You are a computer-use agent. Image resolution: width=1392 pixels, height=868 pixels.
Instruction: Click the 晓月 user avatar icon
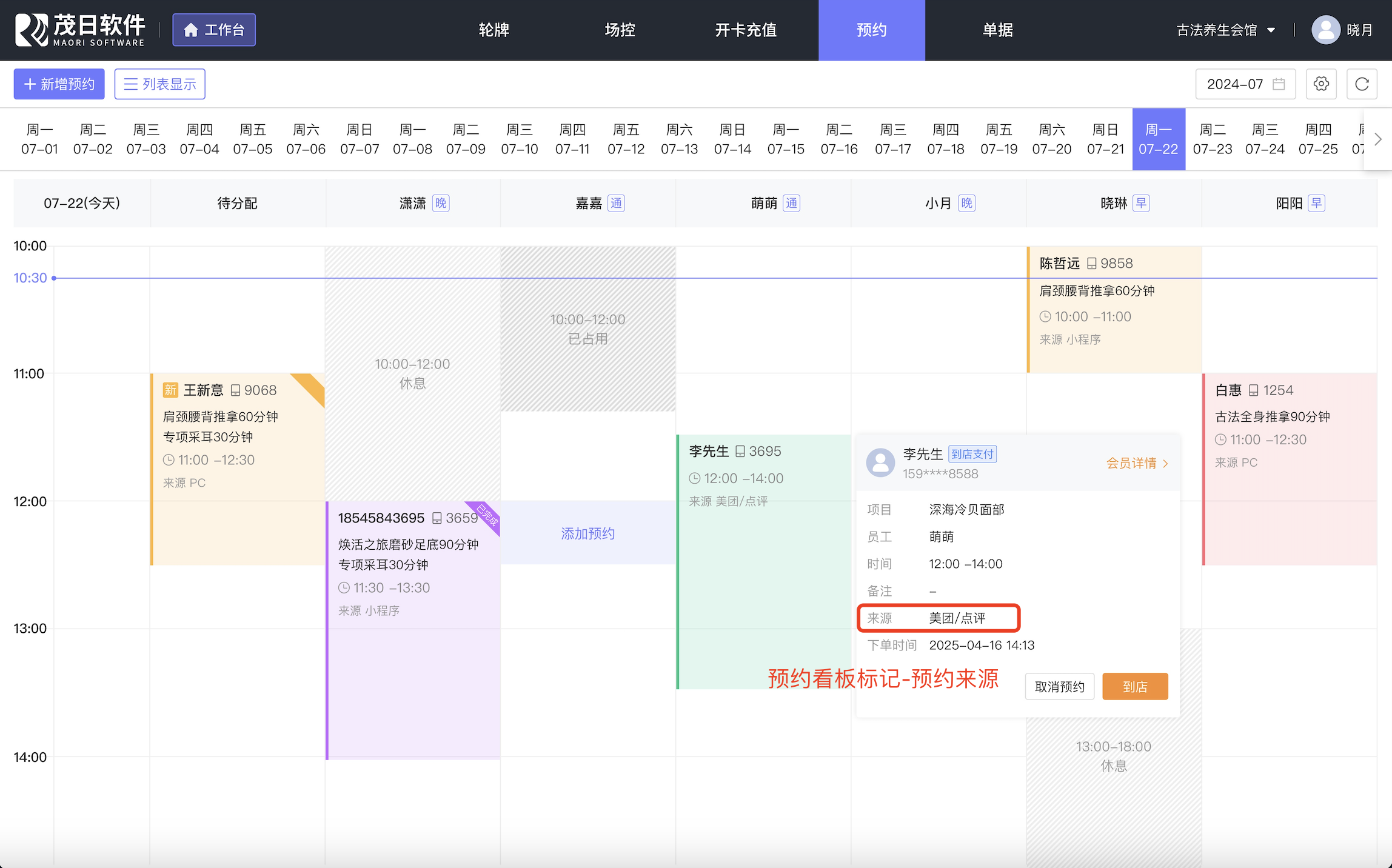click(1325, 30)
